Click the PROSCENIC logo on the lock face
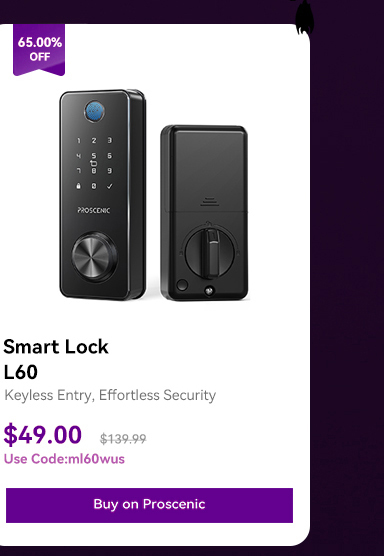The width and height of the screenshot is (384, 556). [94, 210]
